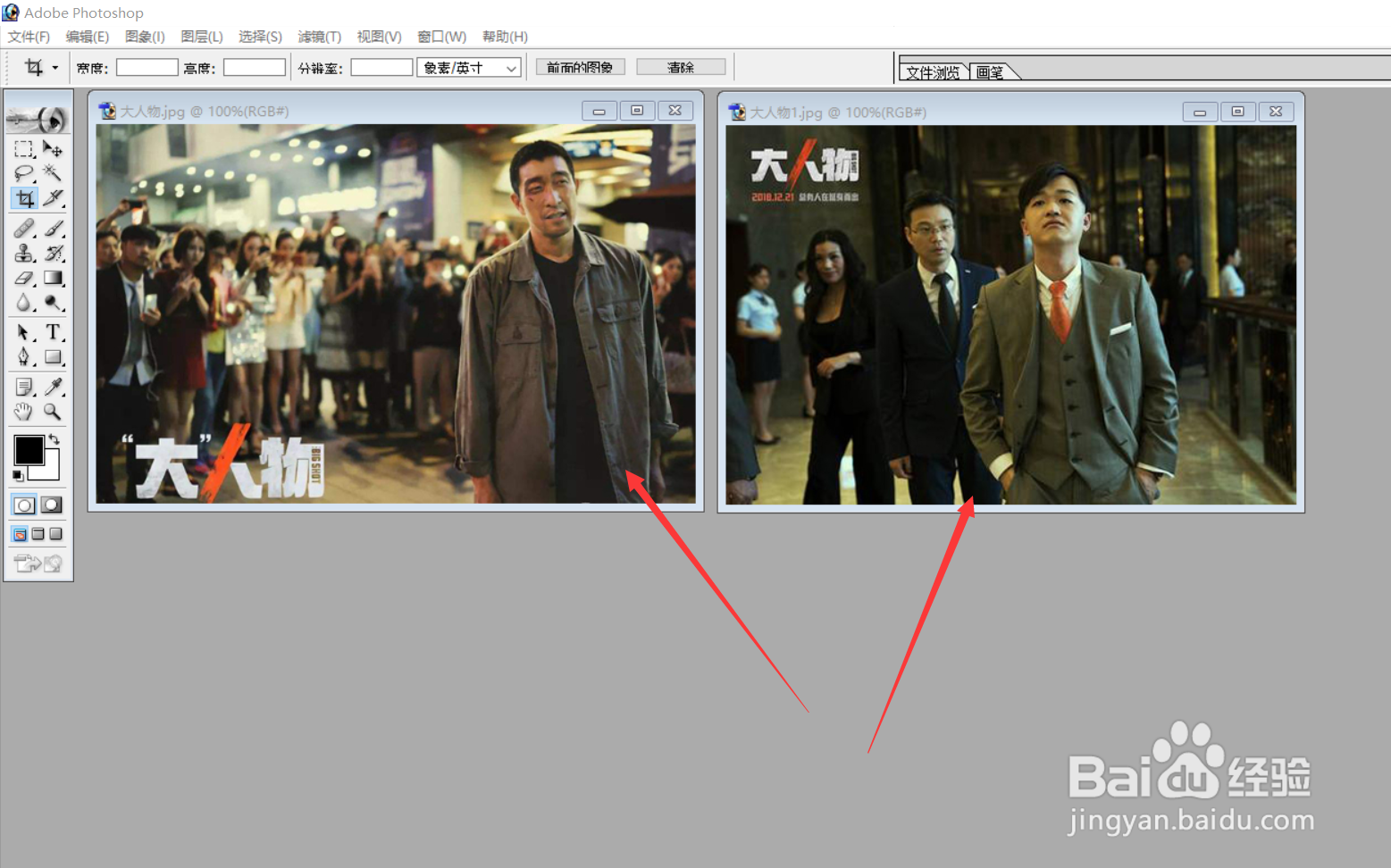Click the 高度 input field
This screenshot has height=868, width=1391.
[255, 68]
